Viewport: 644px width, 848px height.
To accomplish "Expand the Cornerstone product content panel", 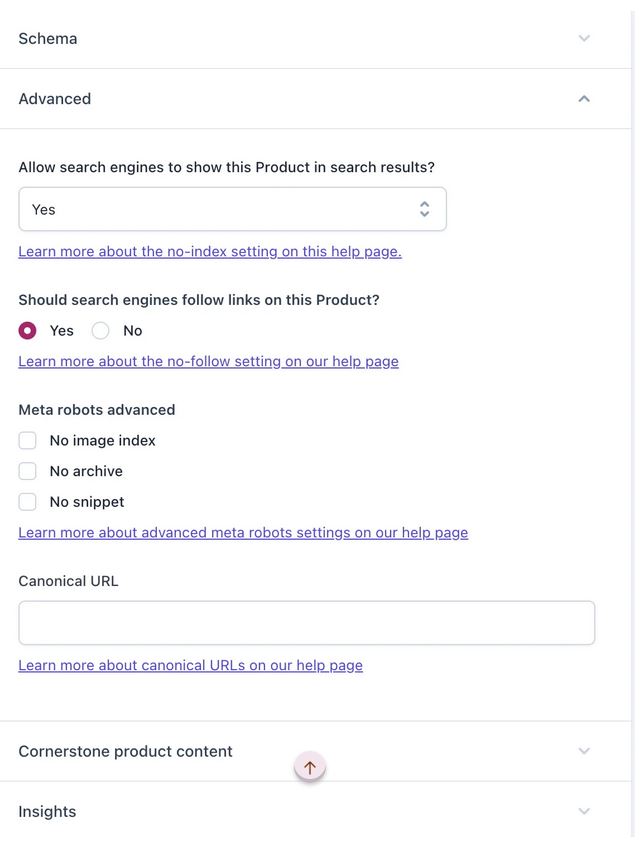I will (x=315, y=751).
